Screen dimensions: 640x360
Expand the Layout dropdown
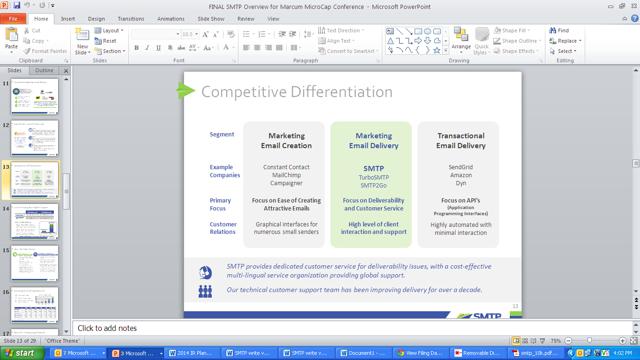[109, 31]
